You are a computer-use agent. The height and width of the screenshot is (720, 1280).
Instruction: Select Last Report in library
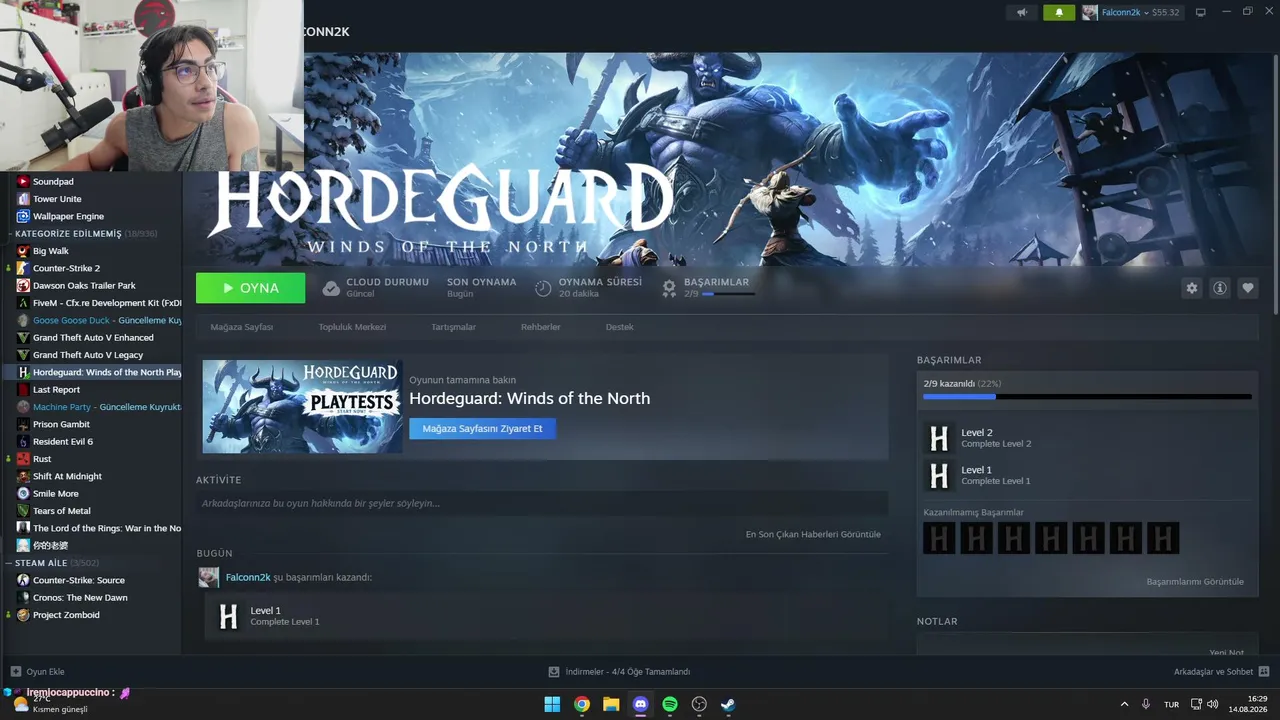(56, 390)
